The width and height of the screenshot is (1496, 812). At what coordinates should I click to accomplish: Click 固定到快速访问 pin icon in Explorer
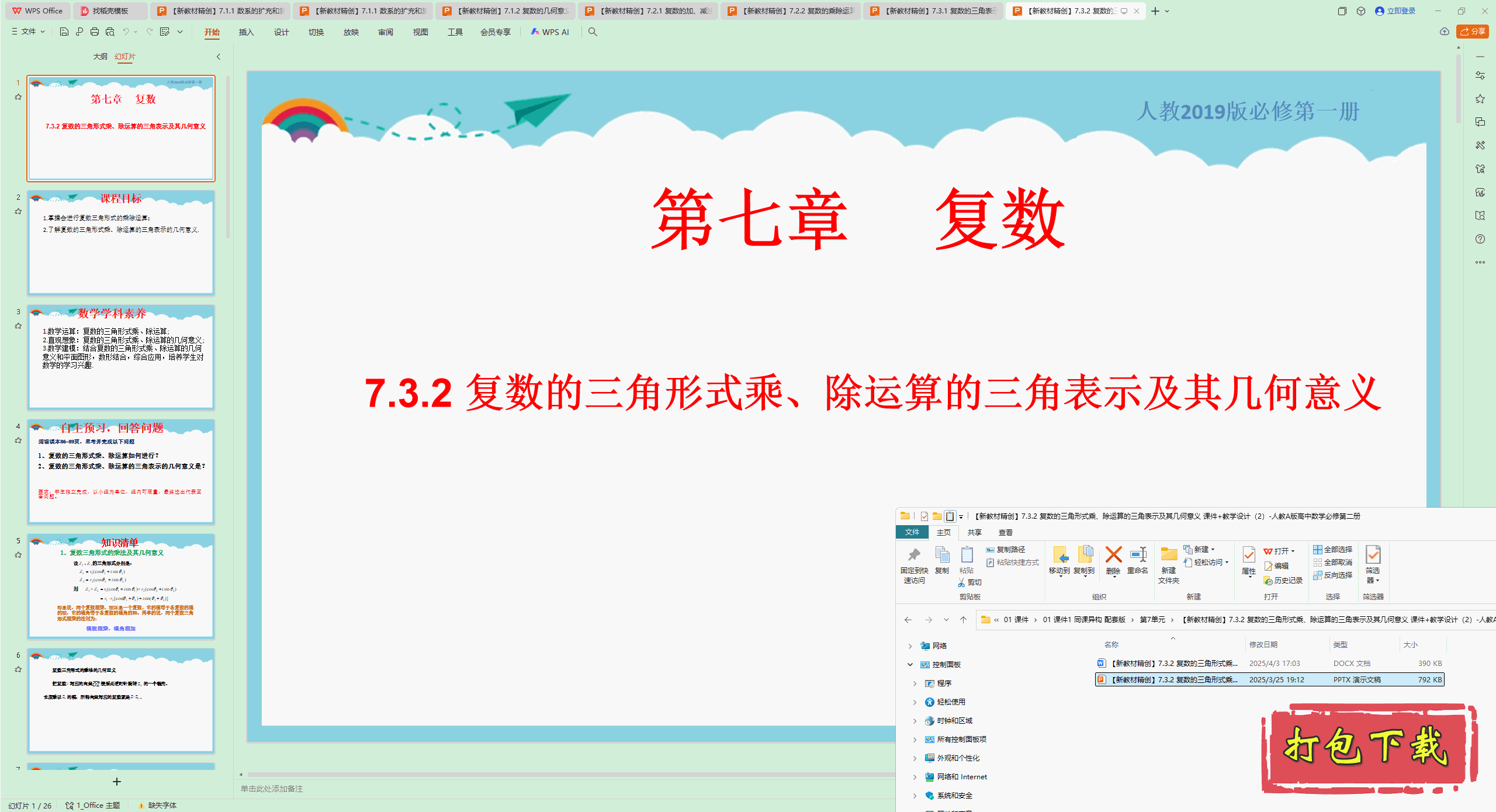click(x=914, y=555)
